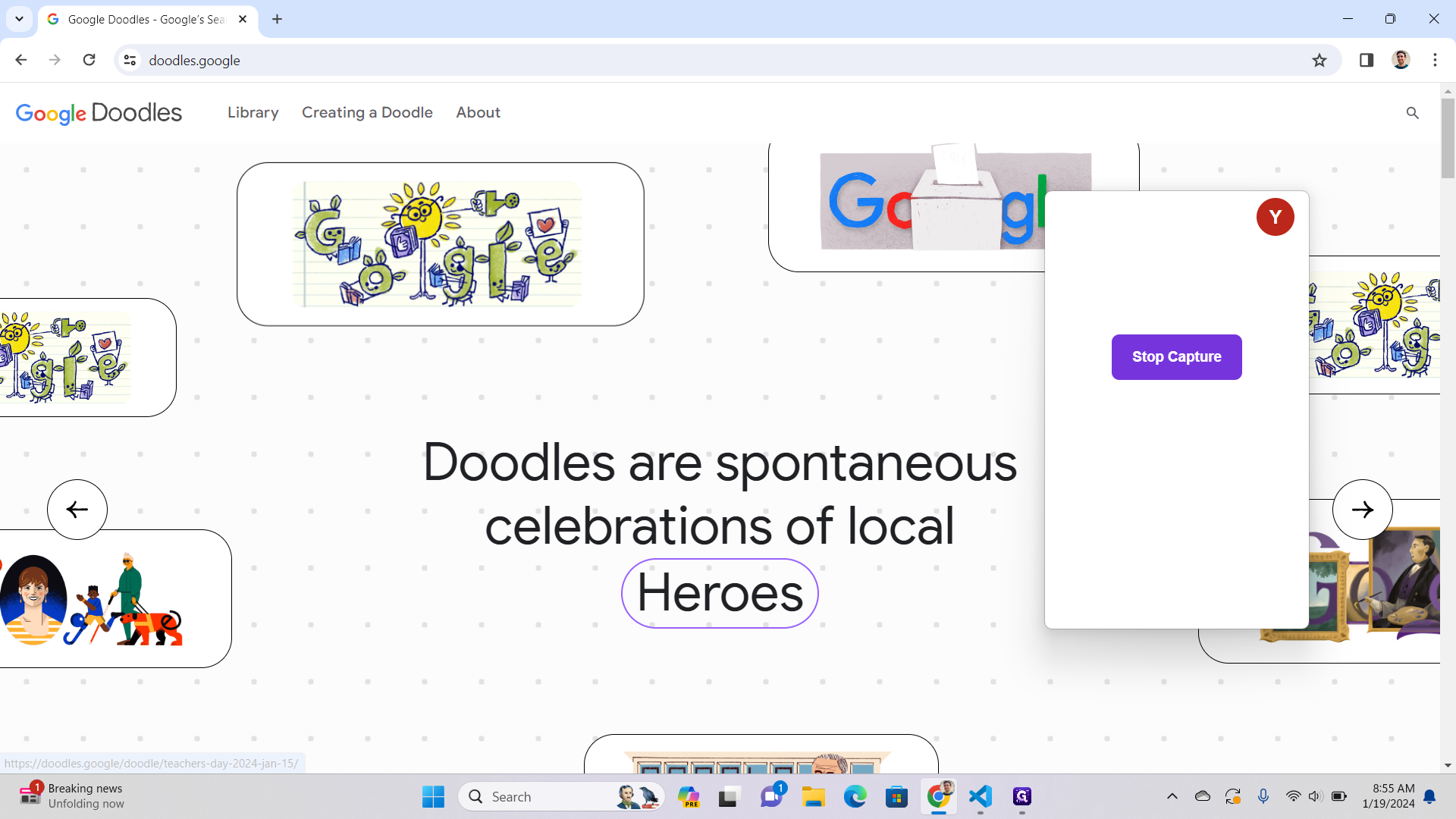Close the Google Doodles tab

(243, 19)
